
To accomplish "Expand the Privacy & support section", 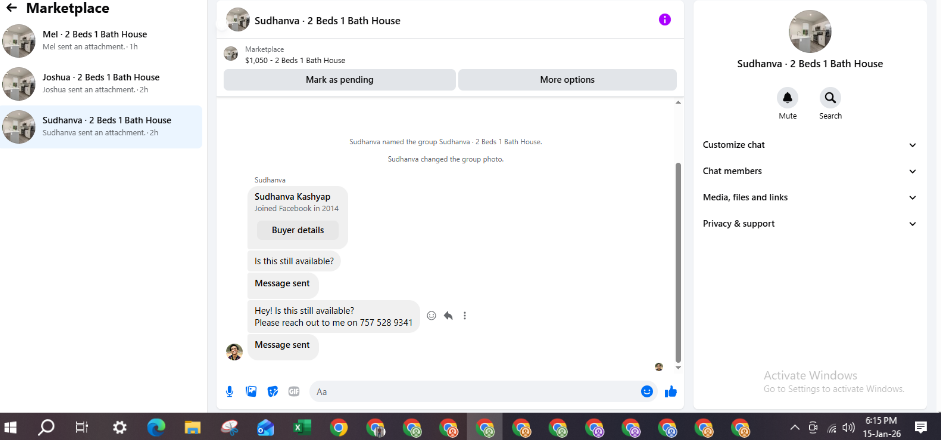I will tap(810, 224).
